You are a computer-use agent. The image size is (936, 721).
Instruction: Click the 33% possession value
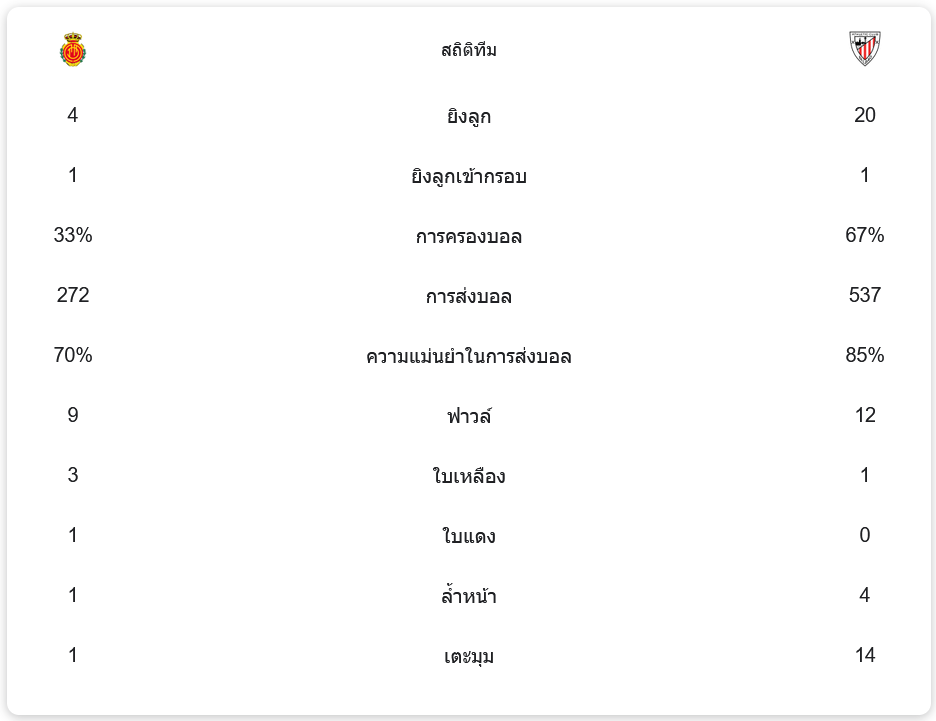(x=73, y=235)
